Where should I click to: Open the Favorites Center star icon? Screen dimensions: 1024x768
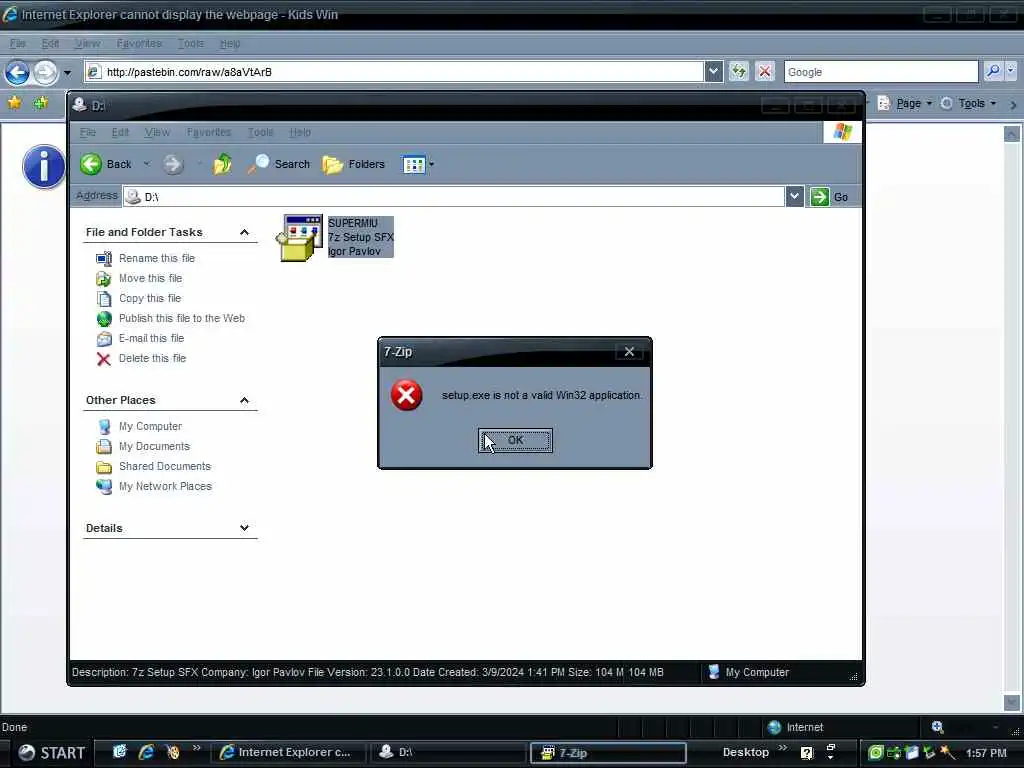click(x=15, y=103)
